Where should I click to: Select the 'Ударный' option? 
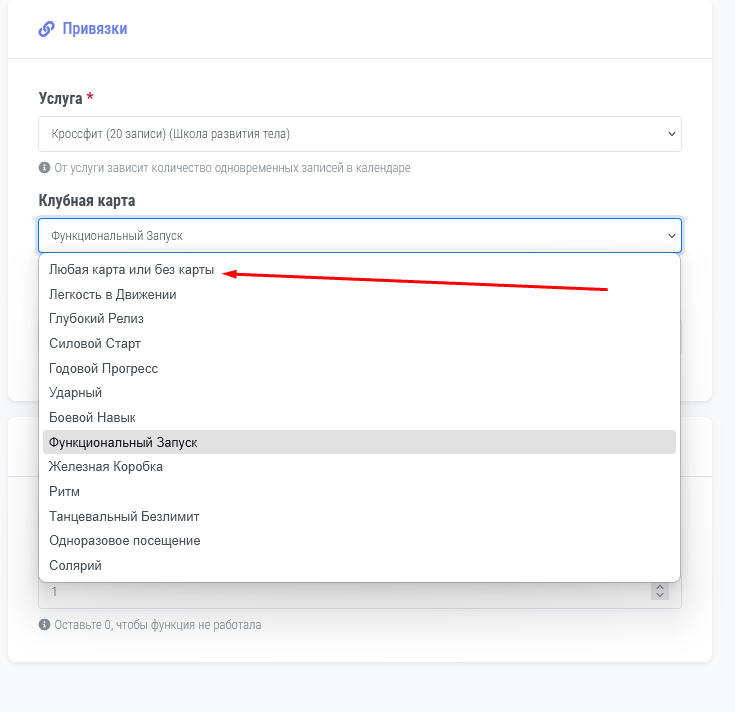[x=75, y=393]
